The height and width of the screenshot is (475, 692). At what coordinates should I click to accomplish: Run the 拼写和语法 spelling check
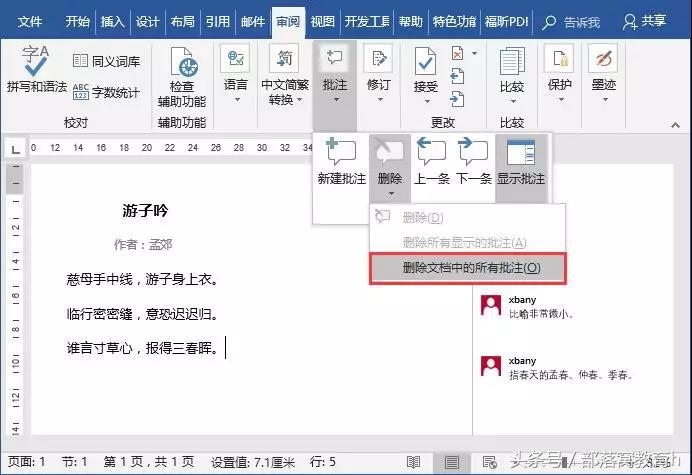point(36,68)
